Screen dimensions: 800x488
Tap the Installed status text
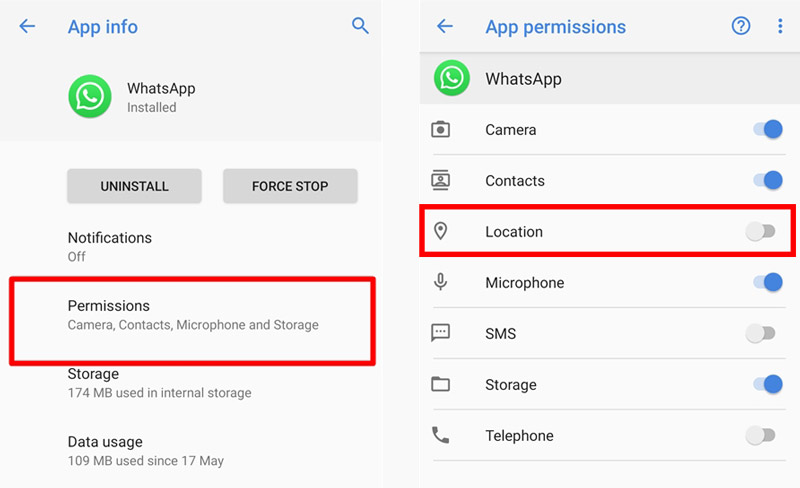pyautogui.click(x=152, y=107)
